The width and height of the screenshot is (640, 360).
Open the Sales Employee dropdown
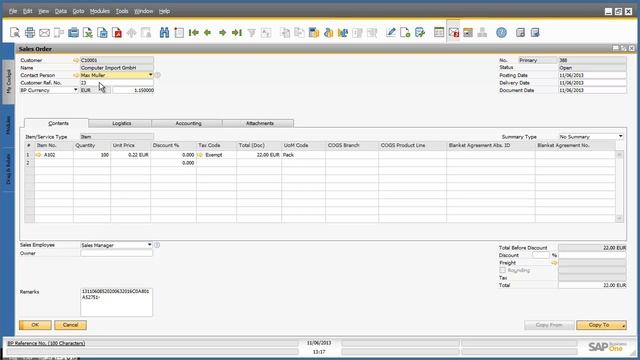point(149,245)
